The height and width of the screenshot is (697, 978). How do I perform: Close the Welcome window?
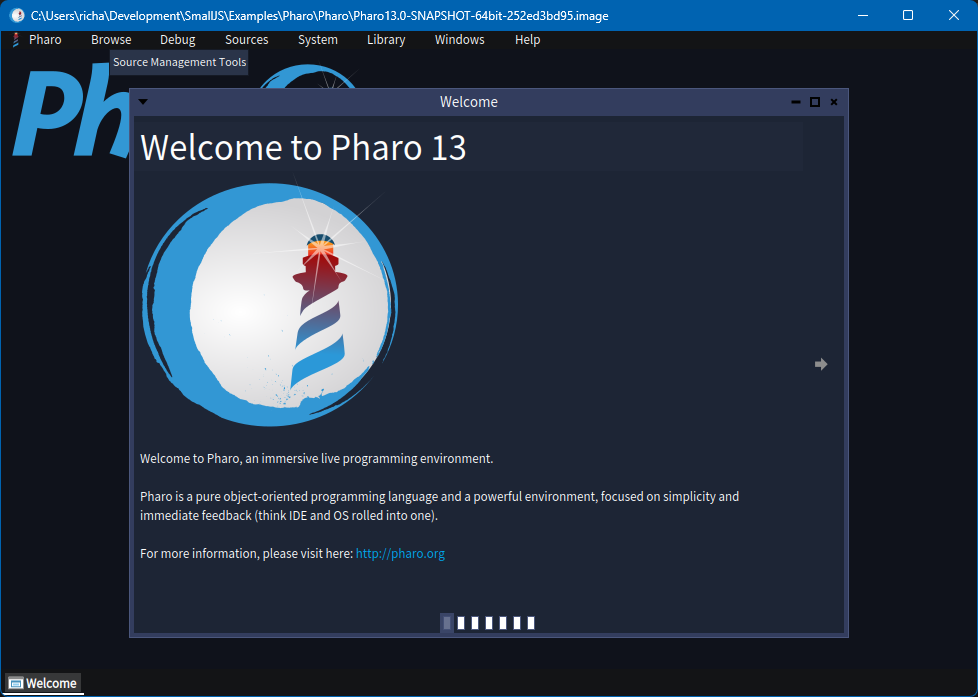(834, 102)
